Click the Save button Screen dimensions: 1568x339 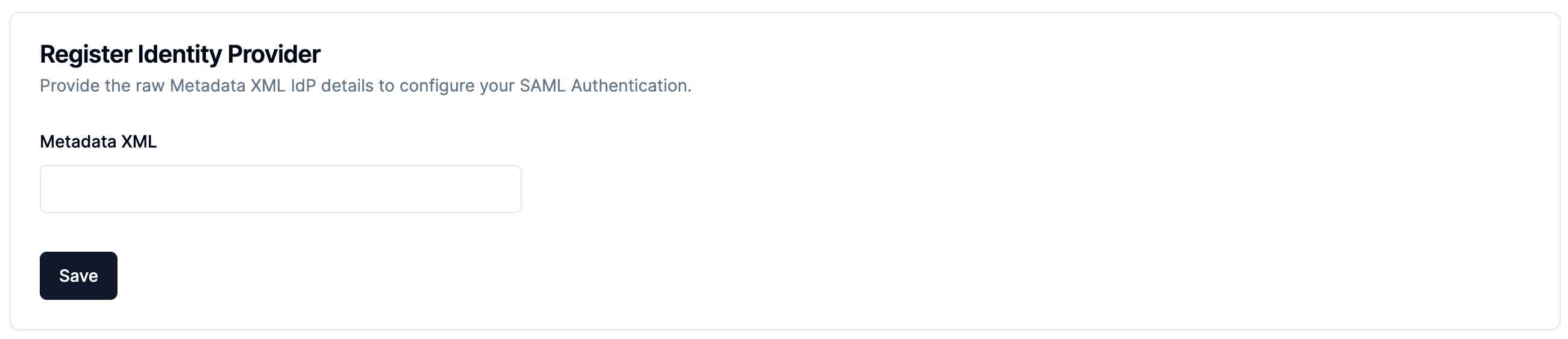[x=78, y=276]
